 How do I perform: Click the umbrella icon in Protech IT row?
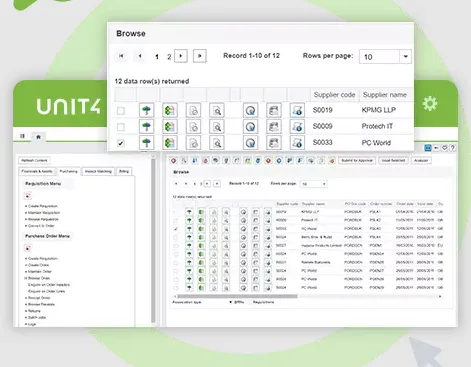[x=146, y=127]
